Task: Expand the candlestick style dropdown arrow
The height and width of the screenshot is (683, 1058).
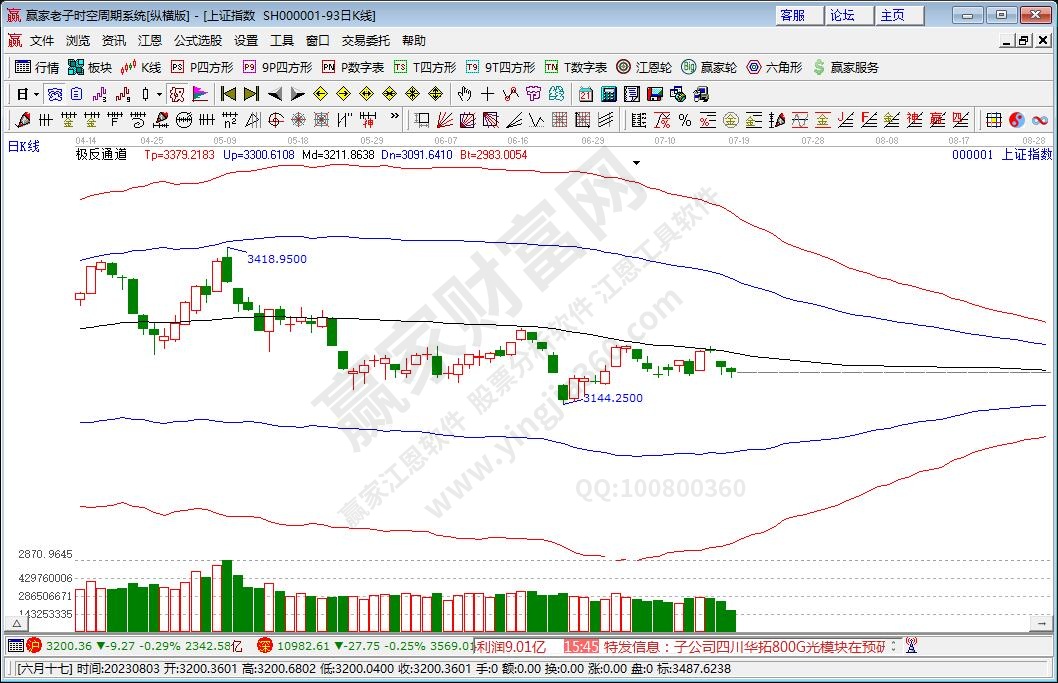Action: (159, 94)
